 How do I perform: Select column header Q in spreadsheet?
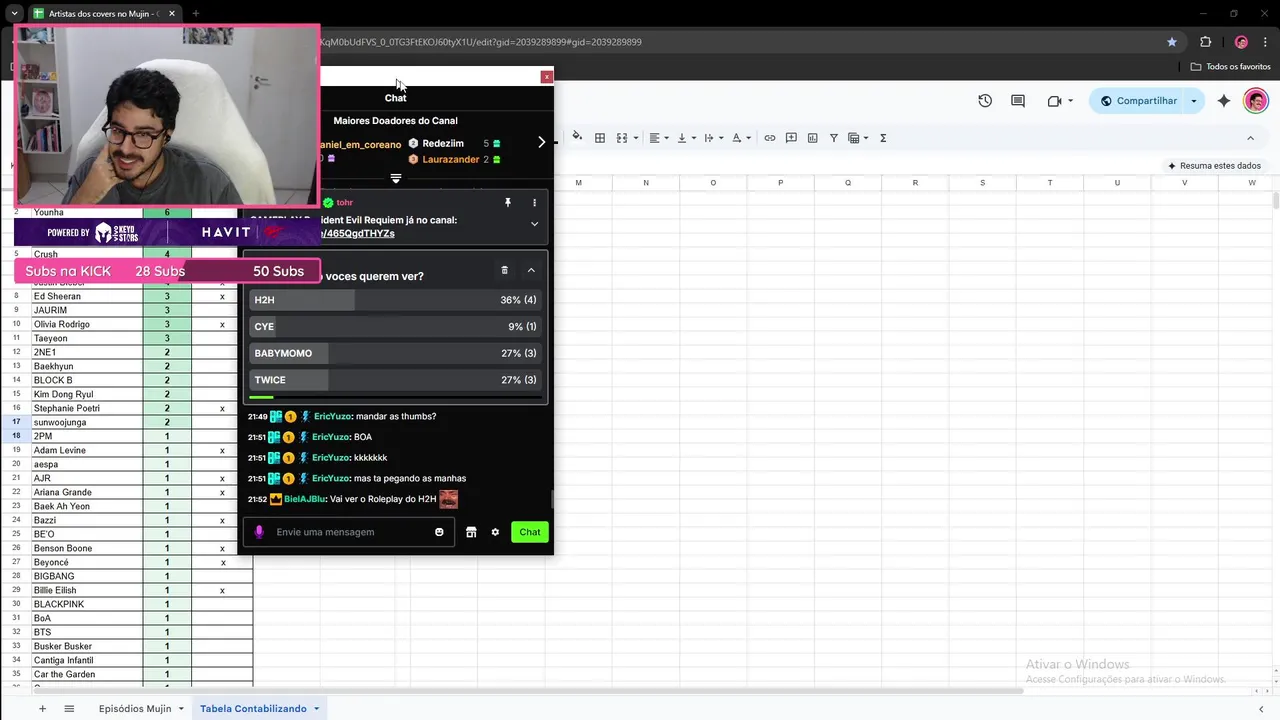click(848, 183)
